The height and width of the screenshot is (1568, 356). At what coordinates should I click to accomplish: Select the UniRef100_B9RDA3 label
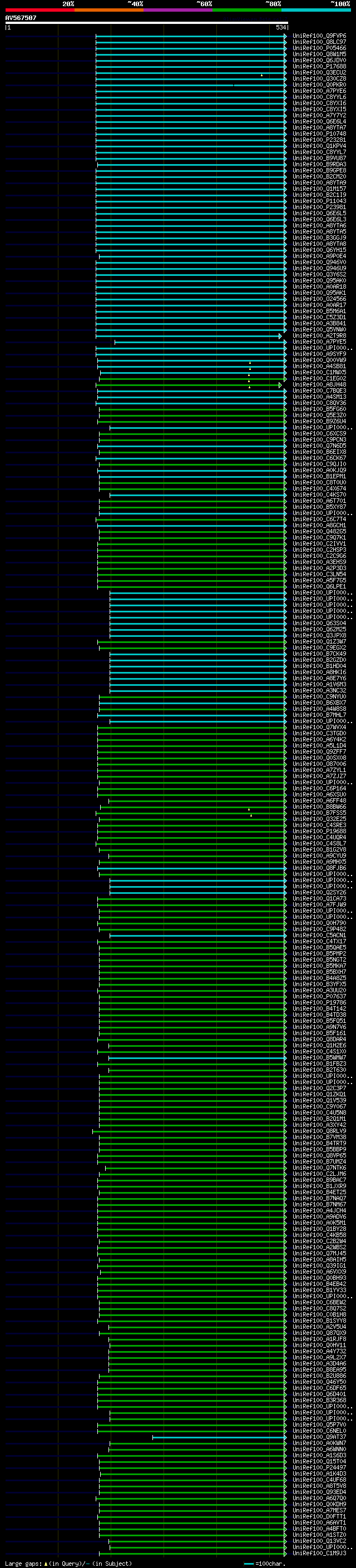point(319,164)
